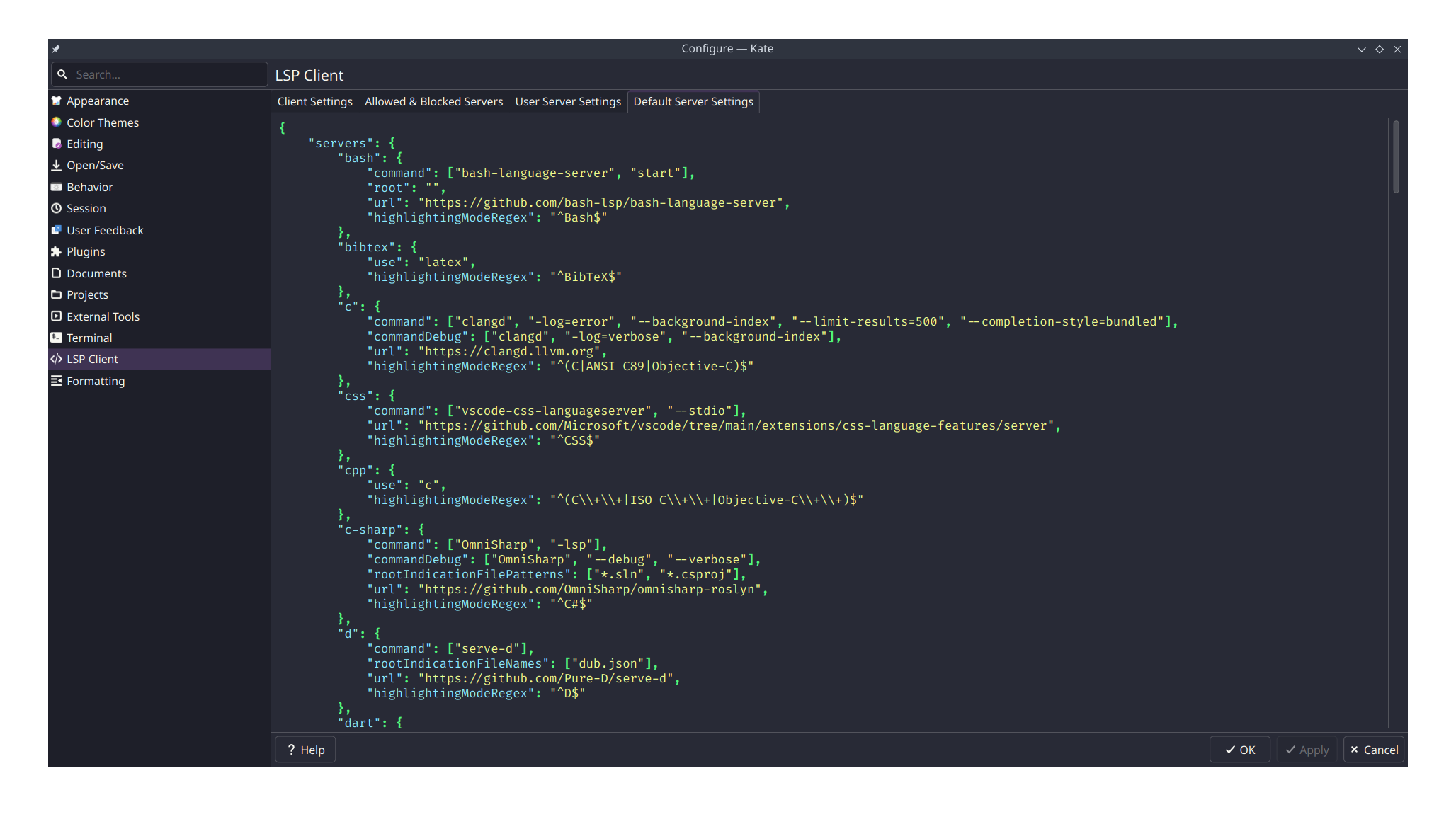
Task: Select the User Feedback category
Action: 106,229
